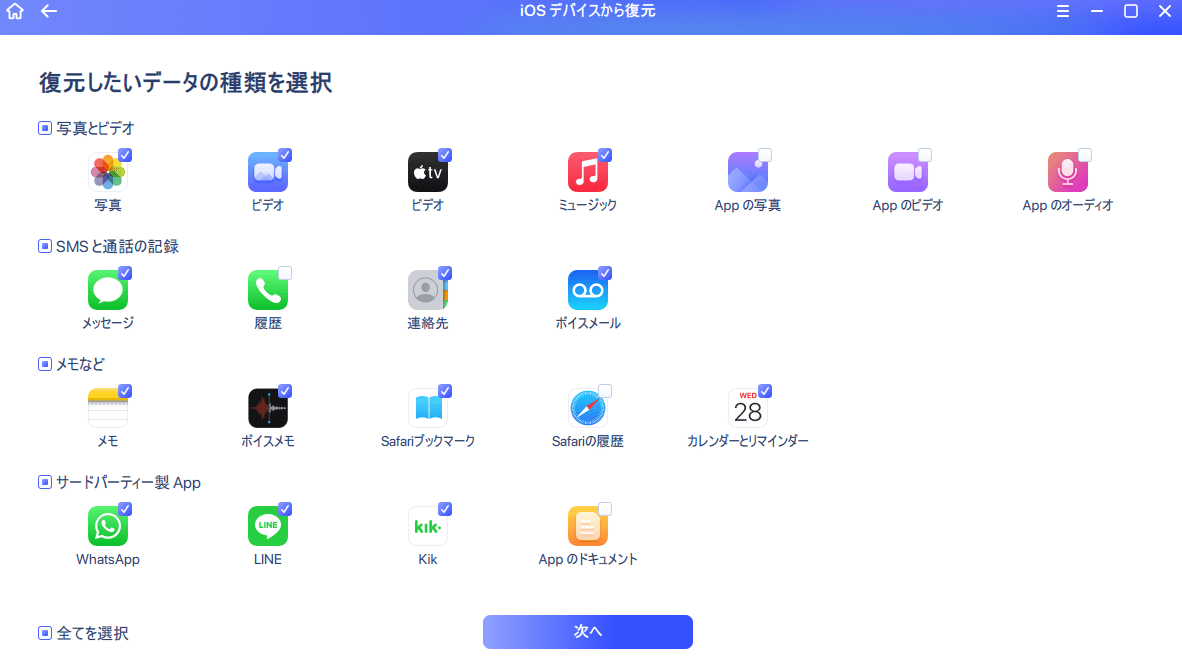Click the Apple TV ビデオ icon

tap(427, 172)
